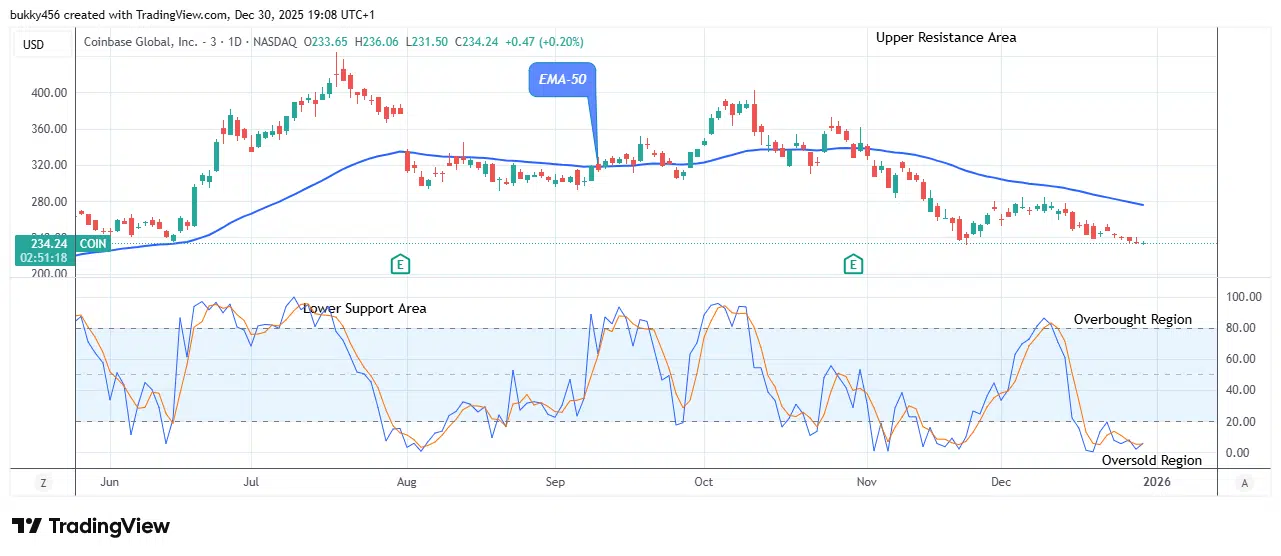1281x556 pixels.
Task: Select the Oversold Region annotation
Action: (1151, 460)
